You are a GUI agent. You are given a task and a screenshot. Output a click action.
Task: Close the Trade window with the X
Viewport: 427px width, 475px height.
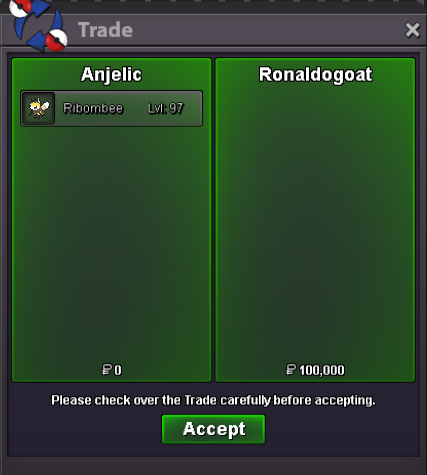[412, 30]
